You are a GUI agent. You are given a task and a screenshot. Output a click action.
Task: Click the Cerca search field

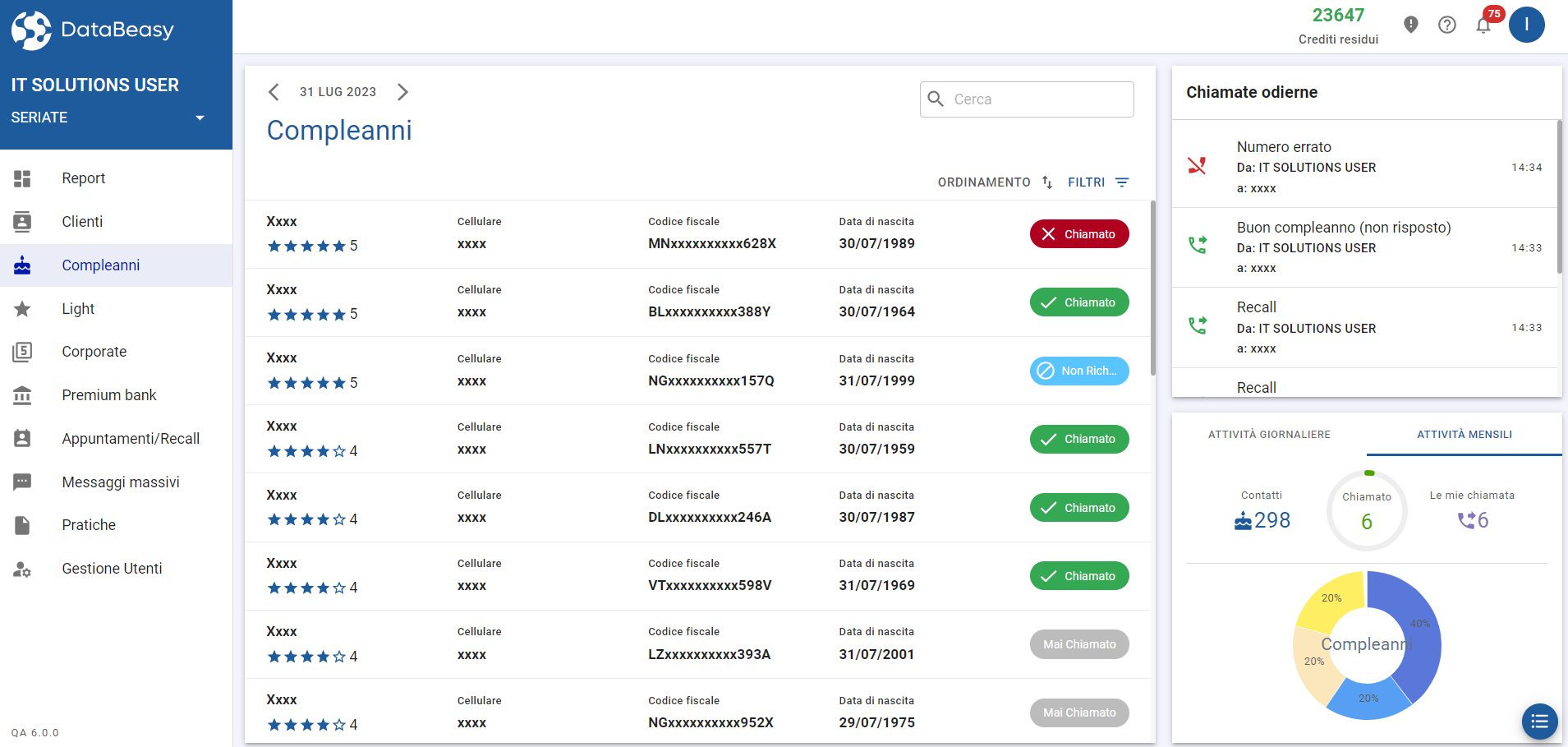click(x=1027, y=99)
